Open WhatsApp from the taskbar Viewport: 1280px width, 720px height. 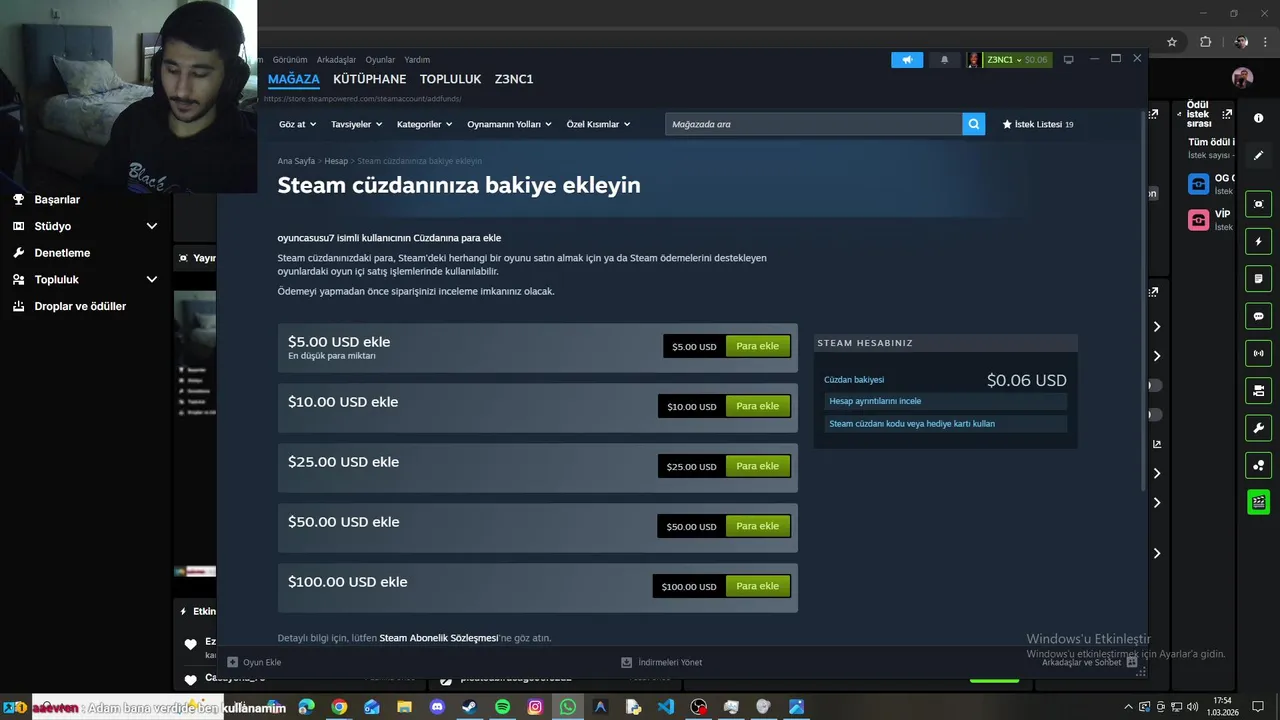(x=568, y=707)
